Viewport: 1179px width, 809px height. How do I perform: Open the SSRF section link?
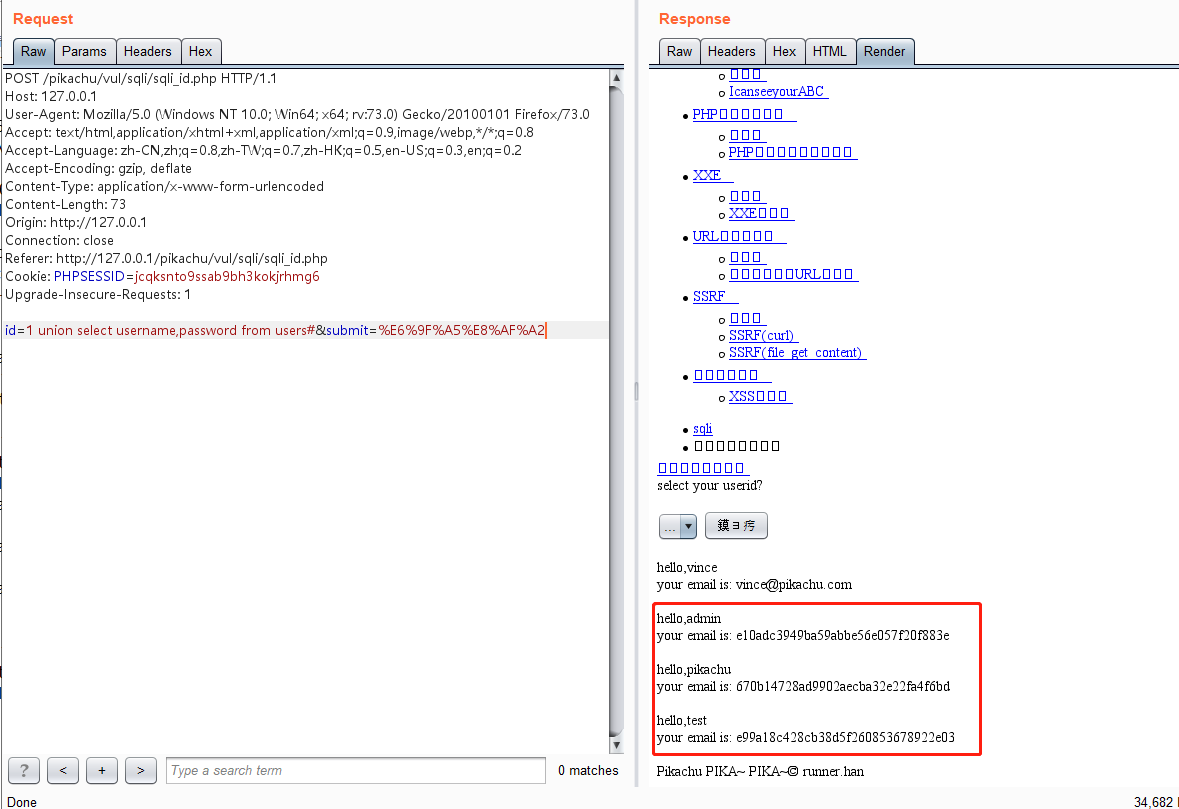[715, 297]
